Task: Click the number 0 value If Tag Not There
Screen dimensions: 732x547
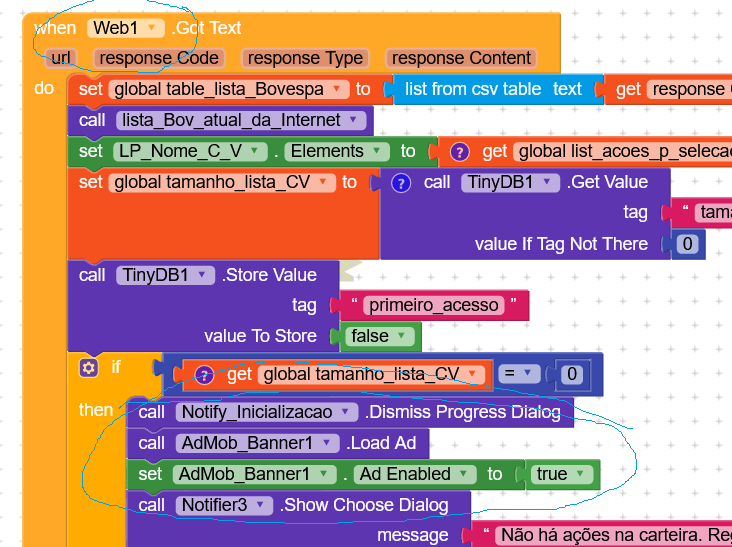Action: point(688,244)
